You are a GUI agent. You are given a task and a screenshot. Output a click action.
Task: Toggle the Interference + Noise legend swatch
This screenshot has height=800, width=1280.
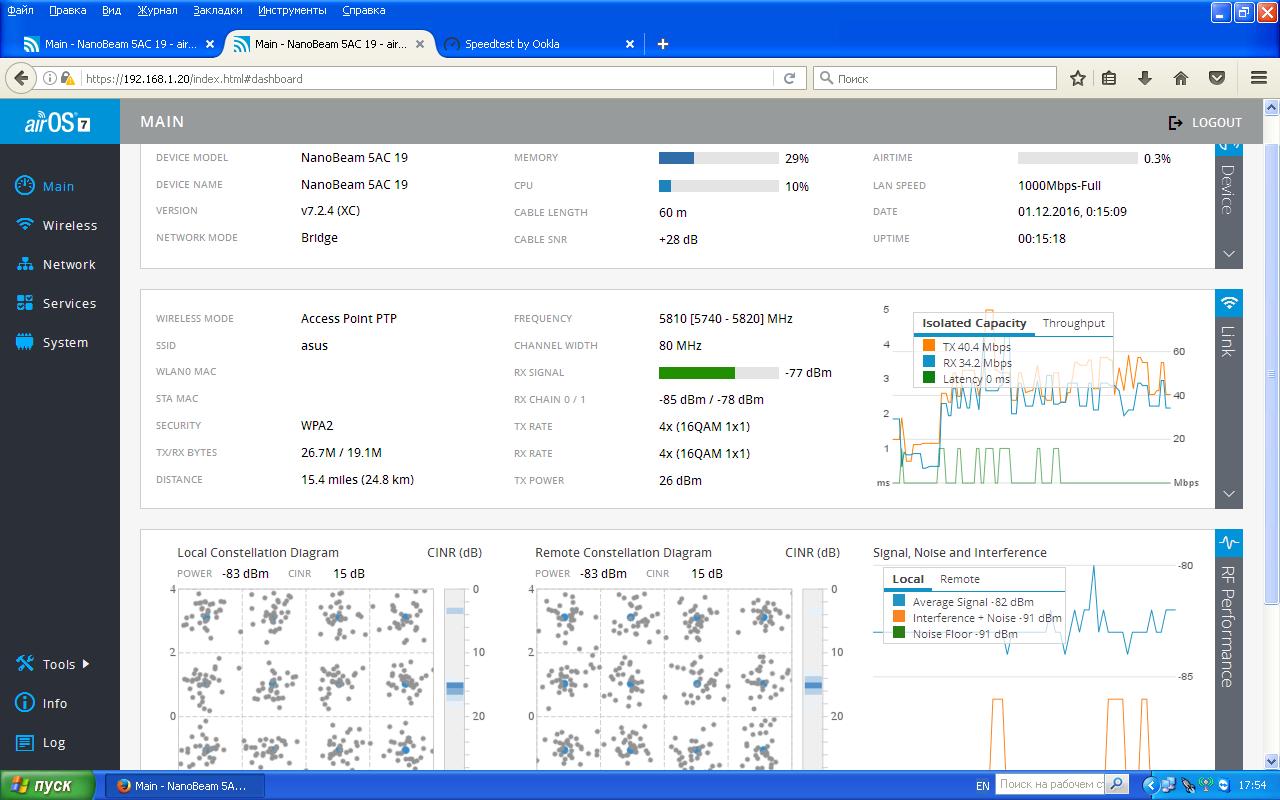(899, 618)
